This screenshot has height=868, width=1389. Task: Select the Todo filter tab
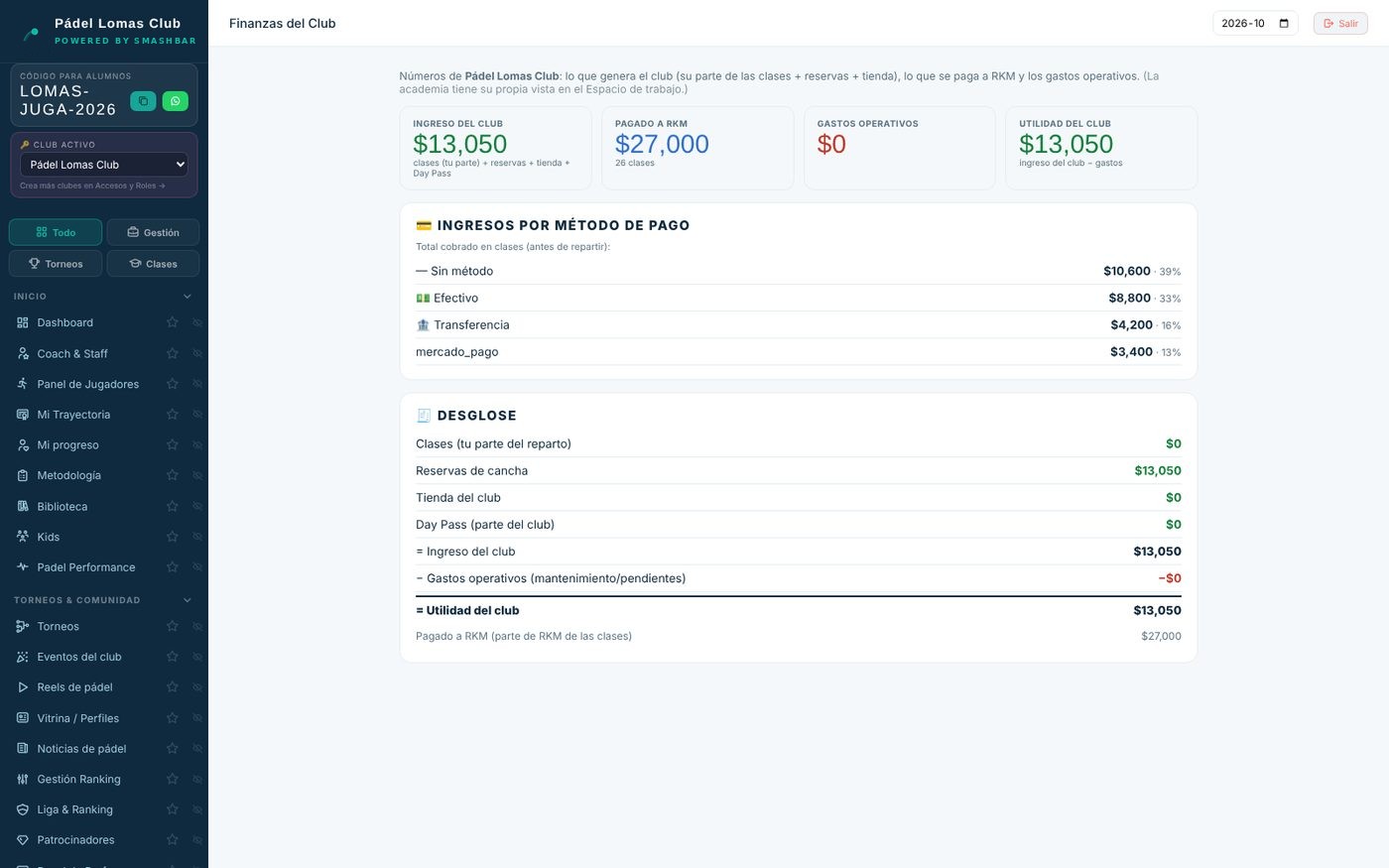[56, 232]
